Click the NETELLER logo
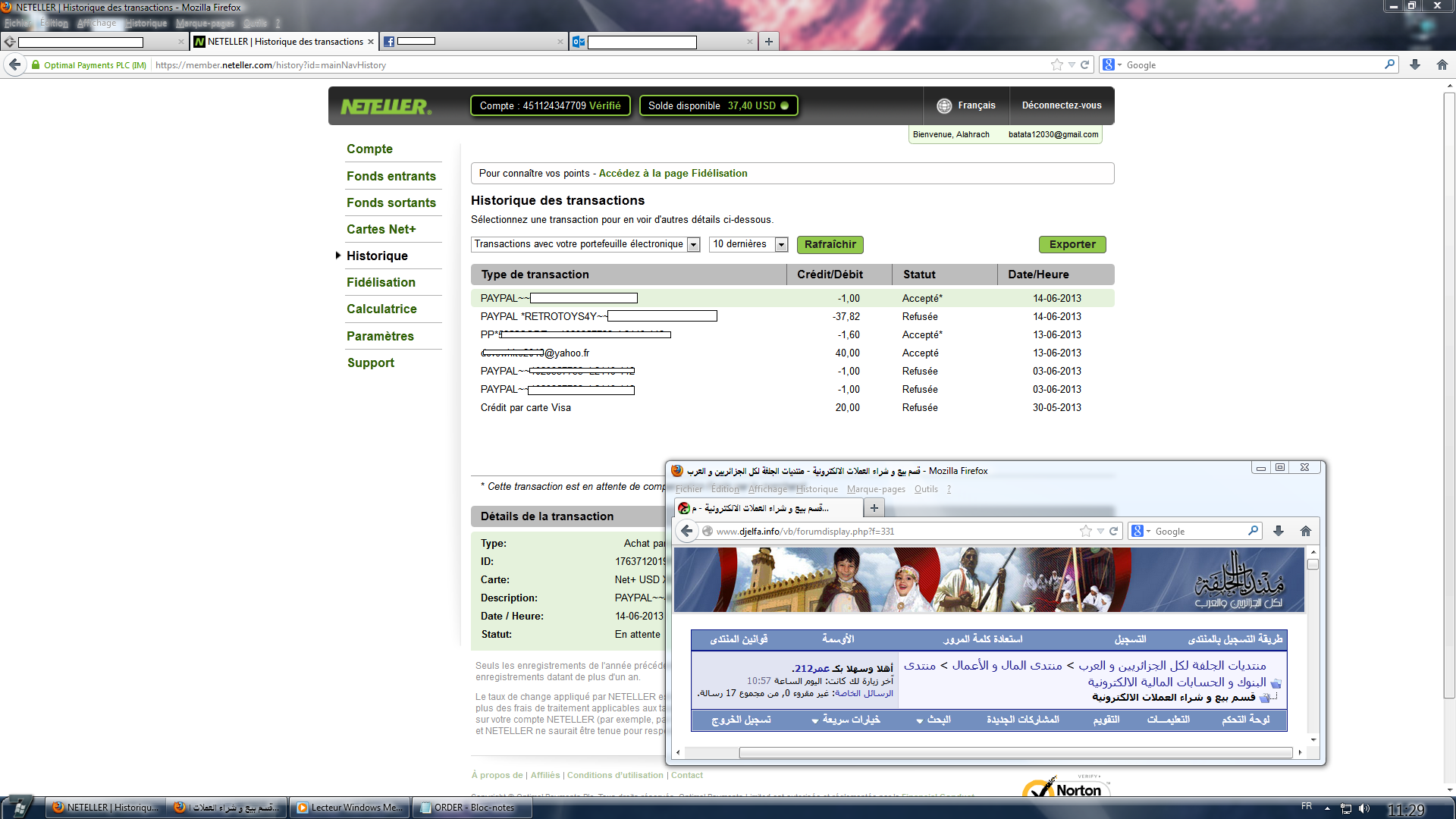 click(x=386, y=106)
